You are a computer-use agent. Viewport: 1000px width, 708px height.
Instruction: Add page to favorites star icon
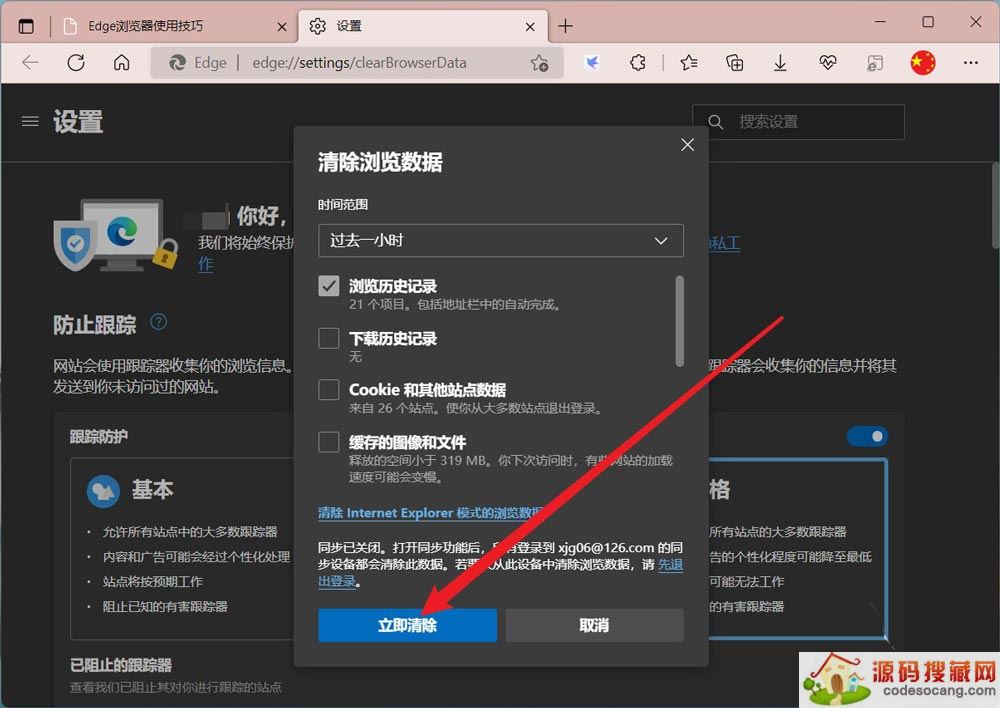tap(539, 62)
